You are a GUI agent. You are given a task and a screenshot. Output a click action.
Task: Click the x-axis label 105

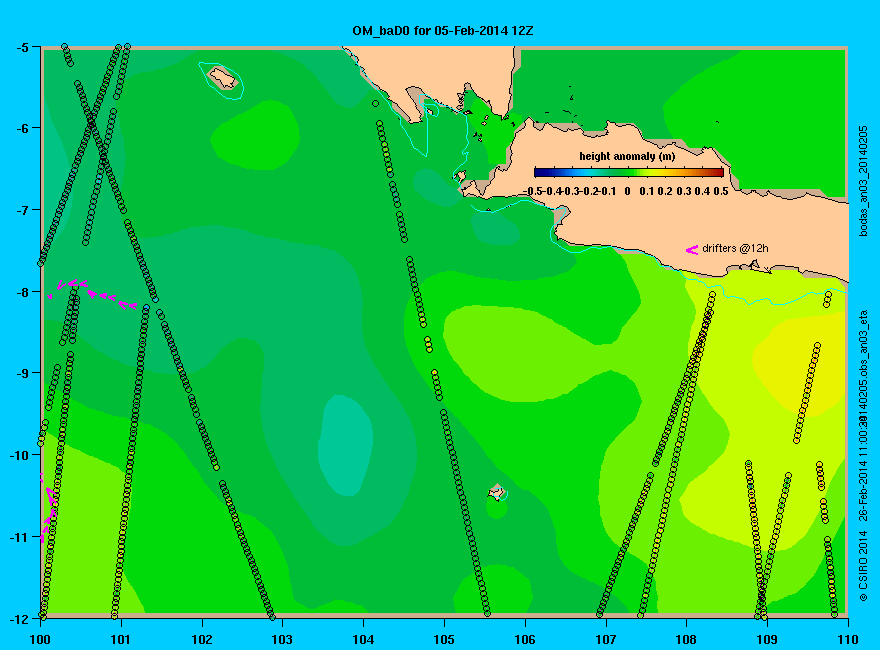pos(444,639)
